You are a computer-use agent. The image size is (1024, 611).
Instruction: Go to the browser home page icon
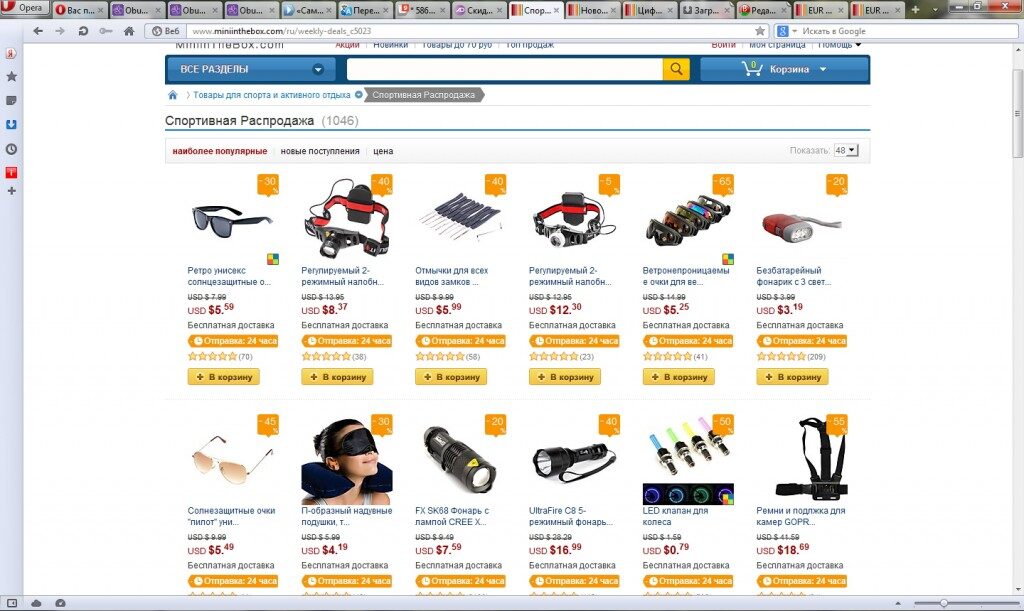tap(129, 31)
